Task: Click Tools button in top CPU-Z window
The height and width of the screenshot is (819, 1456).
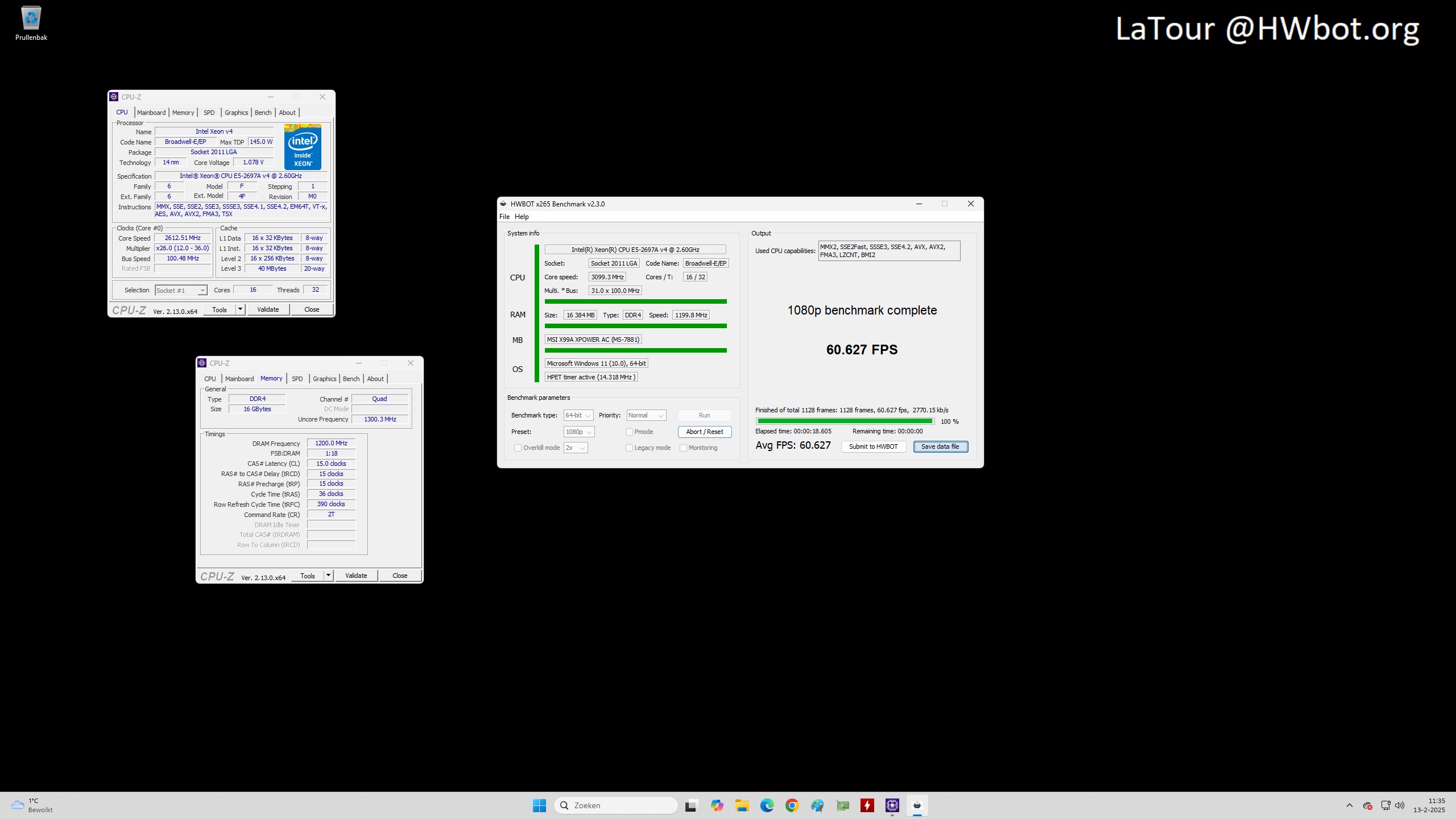Action: [220, 309]
